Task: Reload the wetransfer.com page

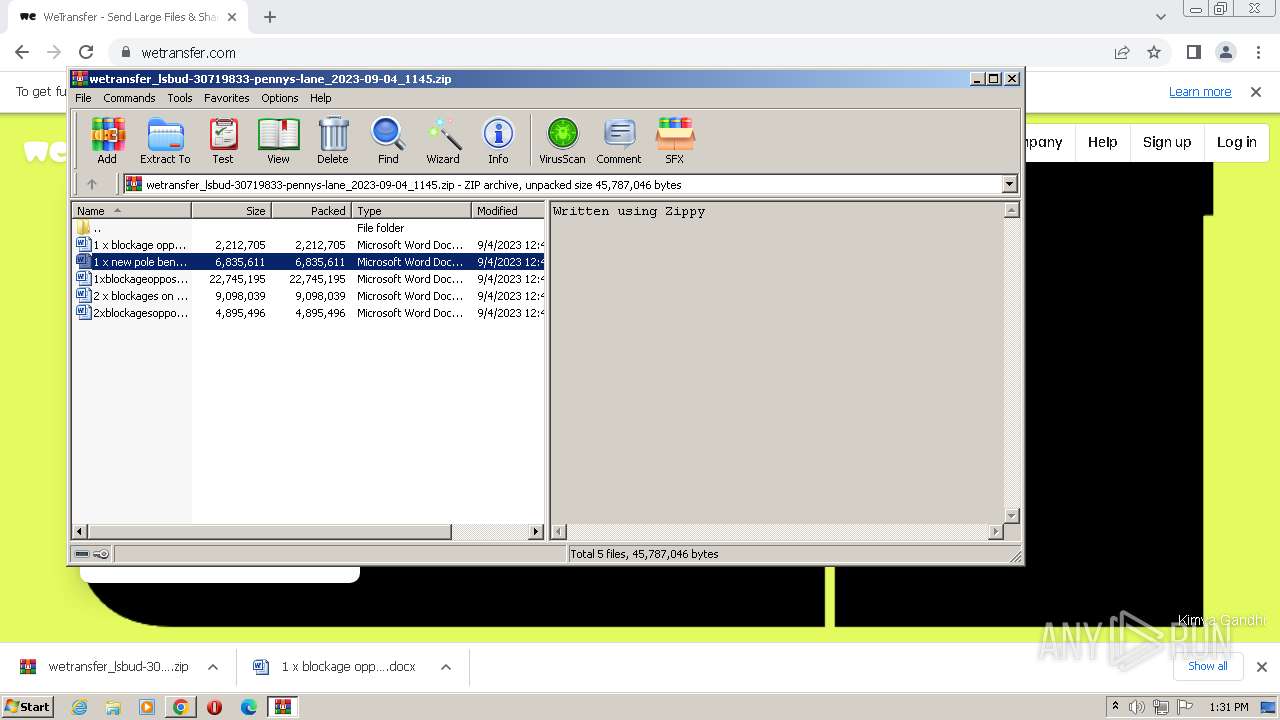Action: [86, 53]
